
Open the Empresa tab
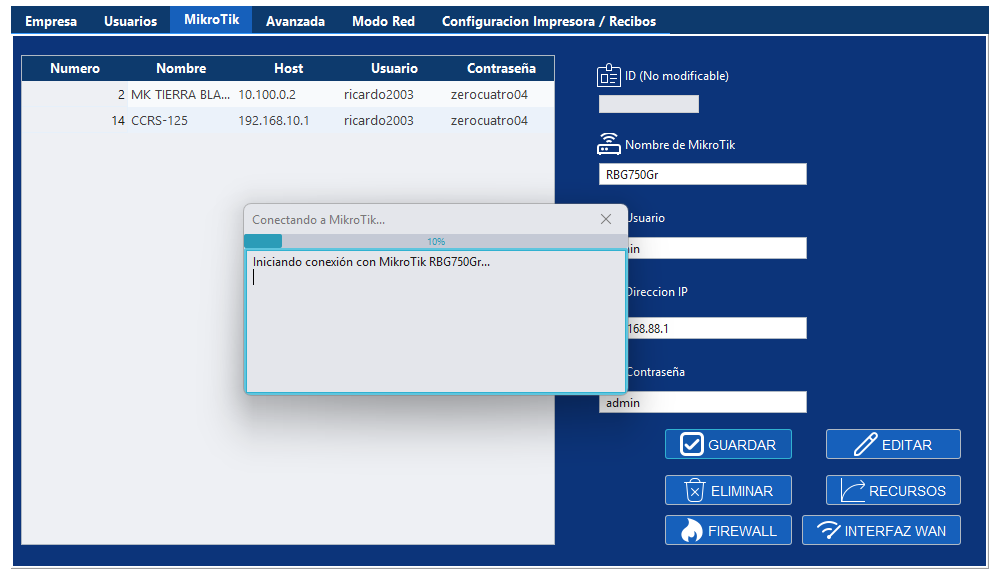(x=51, y=21)
